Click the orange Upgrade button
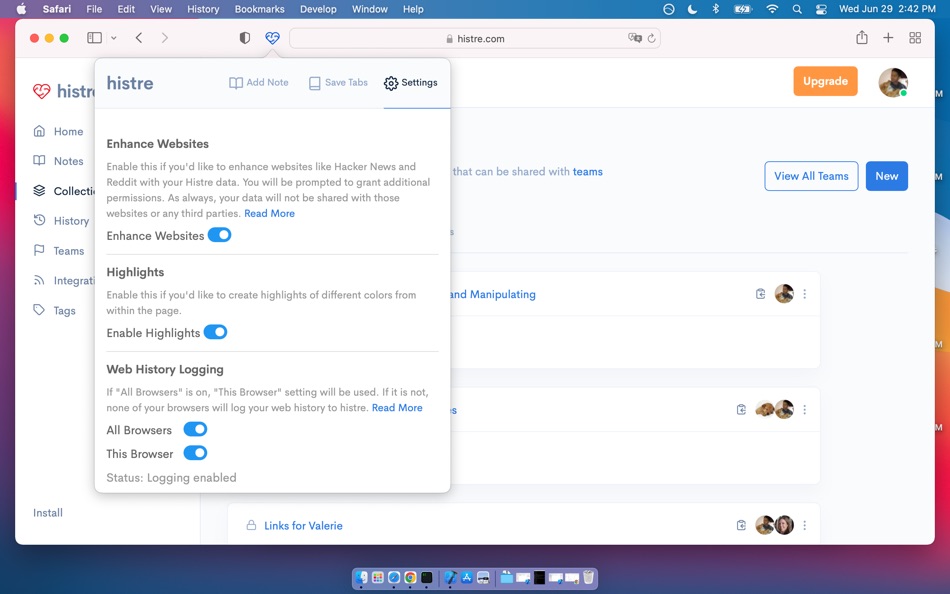 pos(825,81)
